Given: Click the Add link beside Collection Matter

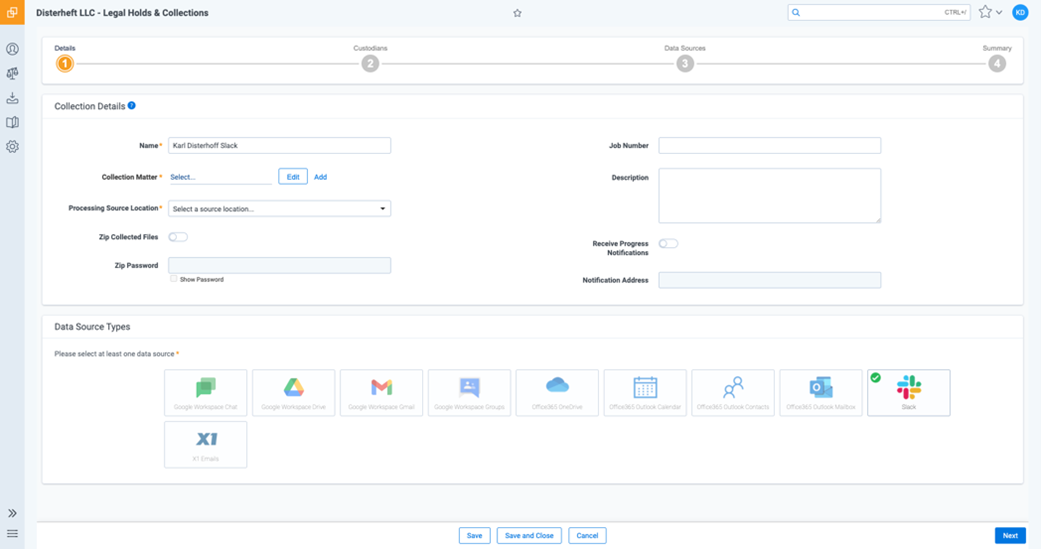Looking at the screenshot, I should pyautogui.click(x=320, y=177).
